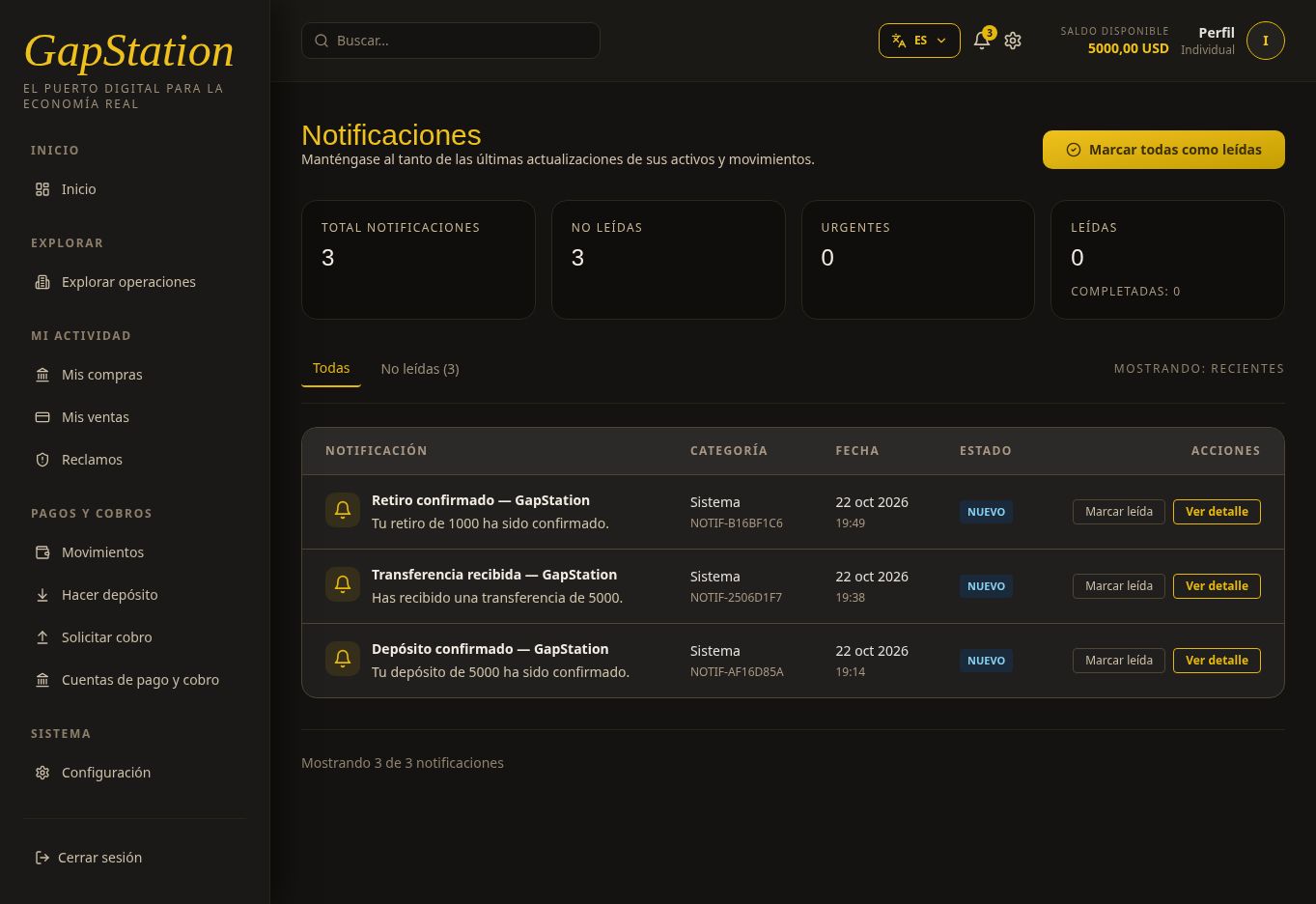Viewport: 1316px width, 904px height.
Task: View detail of Retiro confirmado notification
Action: tap(1217, 512)
